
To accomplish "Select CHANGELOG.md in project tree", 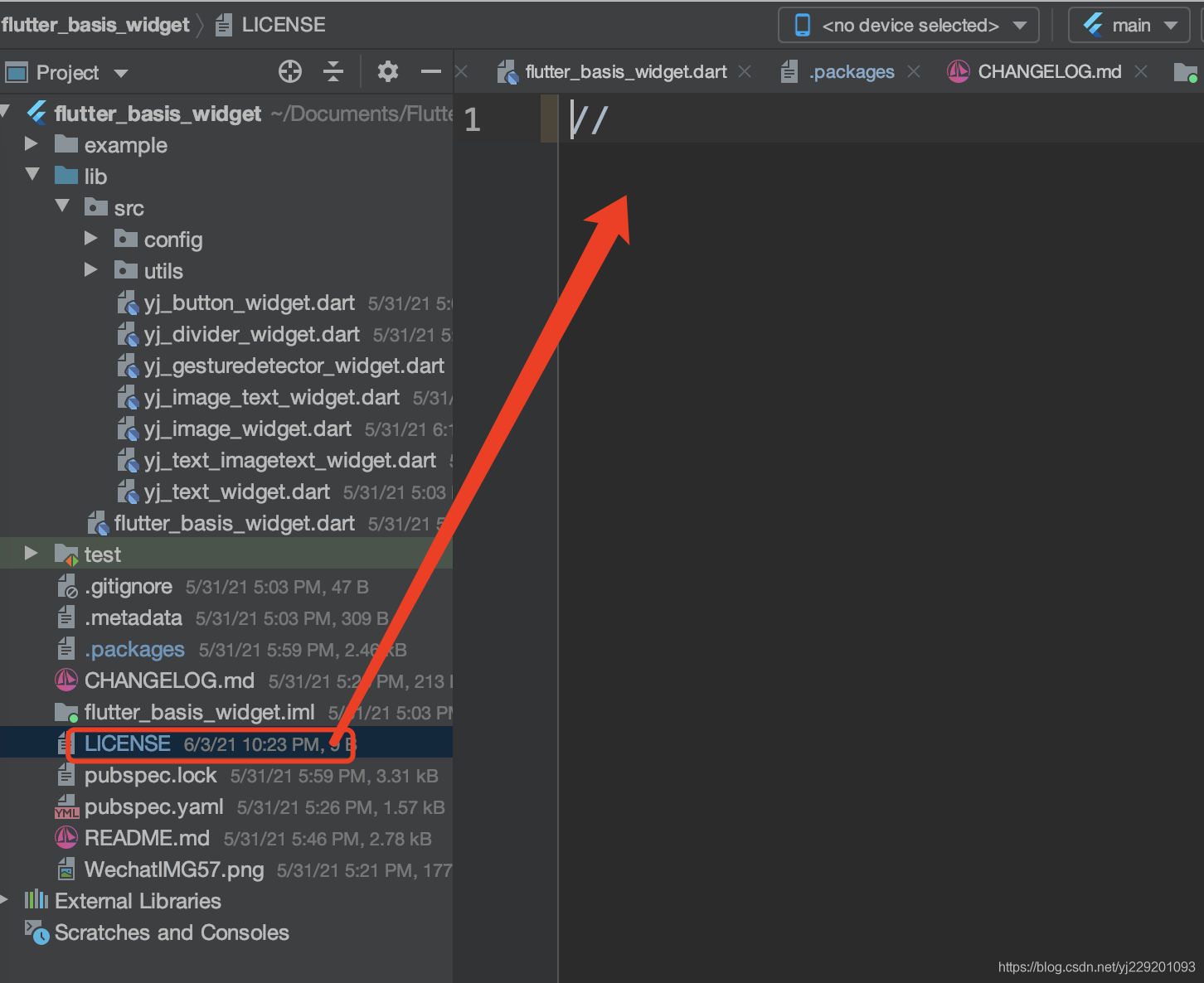I will [x=170, y=681].
